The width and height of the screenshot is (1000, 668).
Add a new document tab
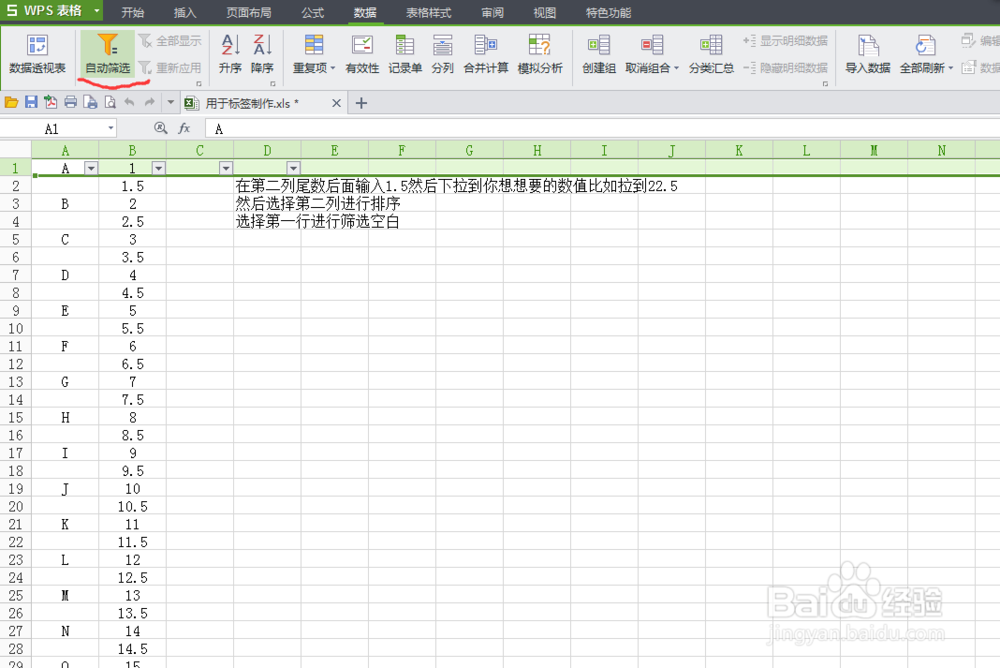point(361,103)
